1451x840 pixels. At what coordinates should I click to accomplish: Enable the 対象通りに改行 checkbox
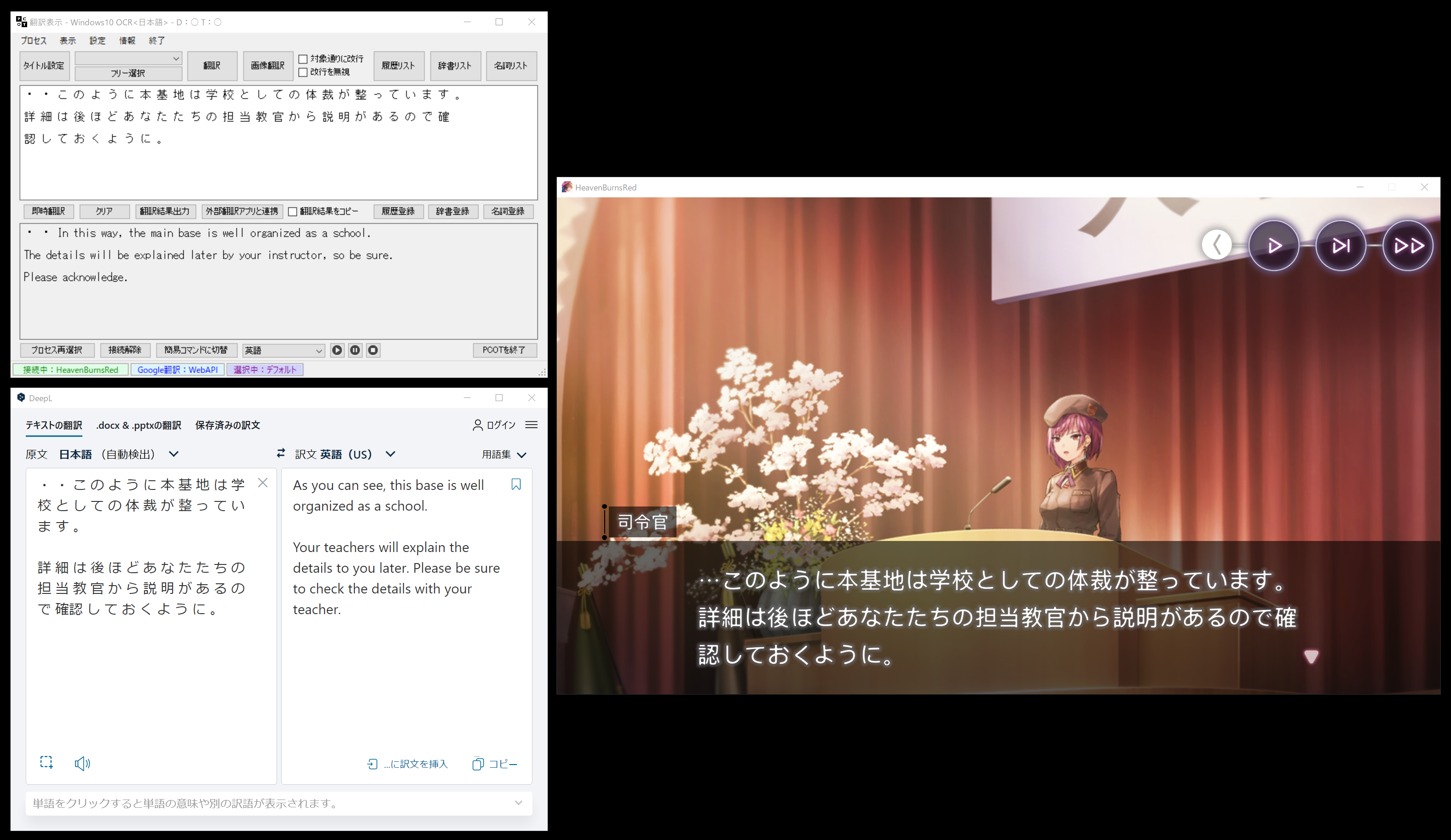point(303,59)
